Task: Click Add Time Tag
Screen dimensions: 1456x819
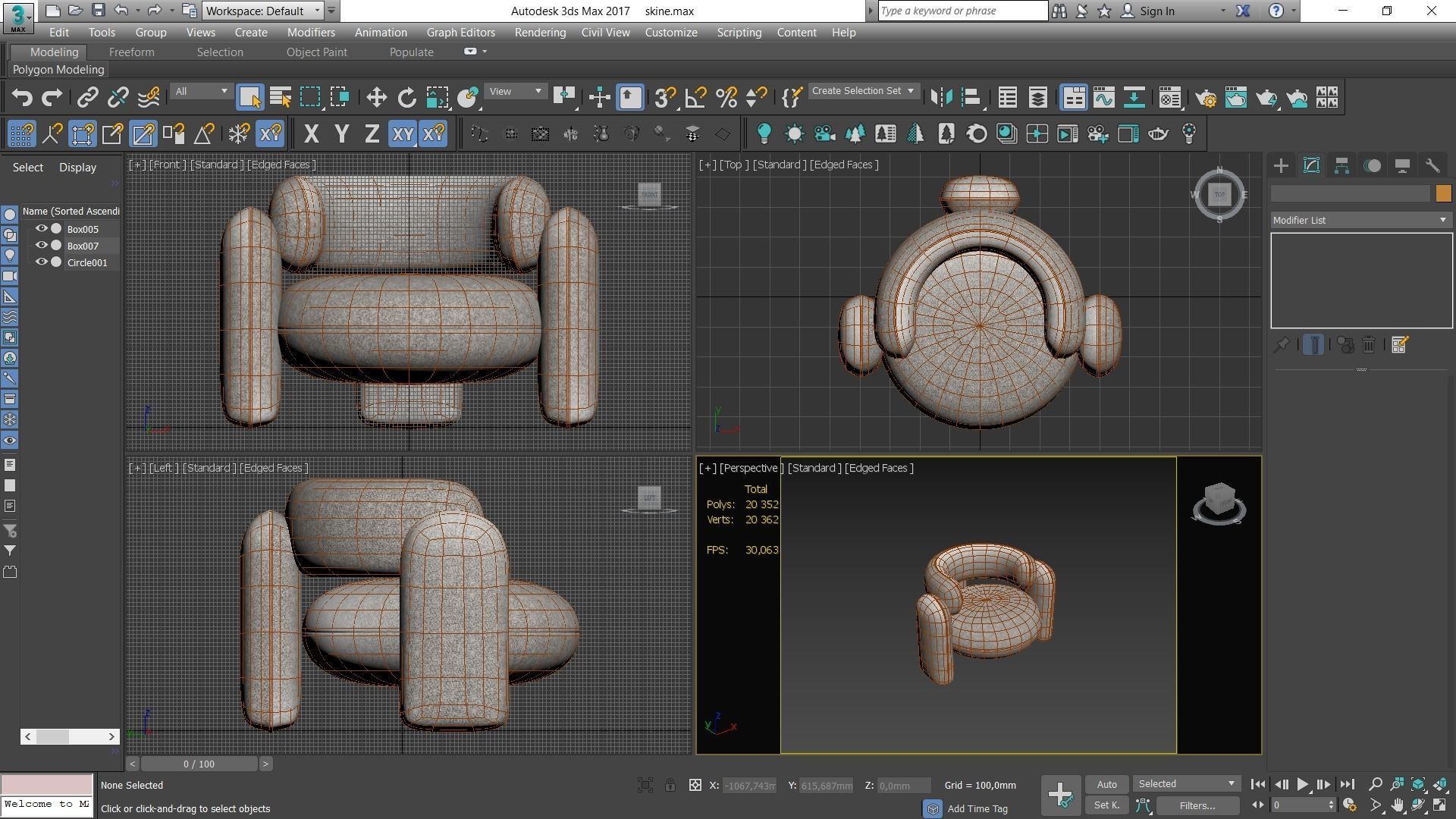Action: (x=977, y=808)
